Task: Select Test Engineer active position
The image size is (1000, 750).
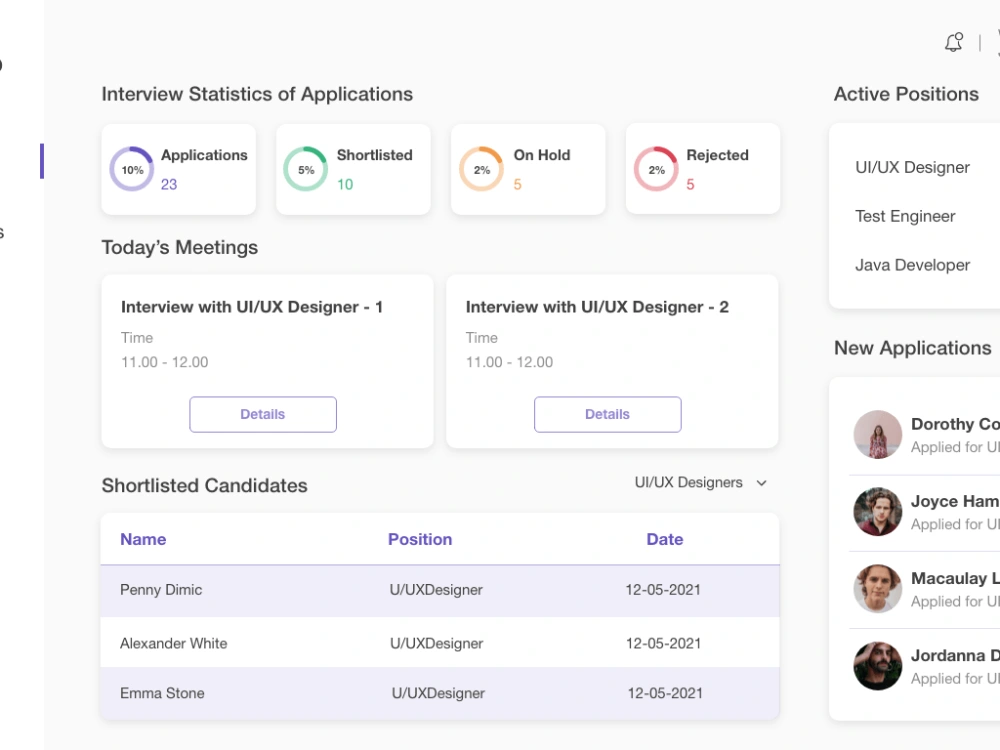Action: [905, 216]
